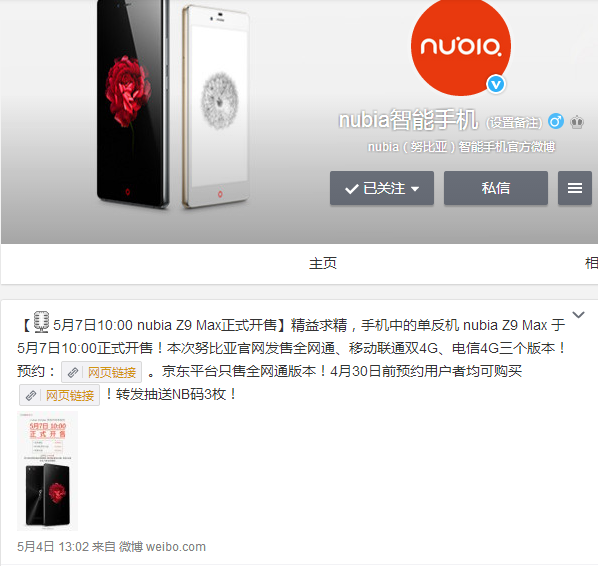
Task: Click the nubia round avatar logo
Action: click(461, 46)
